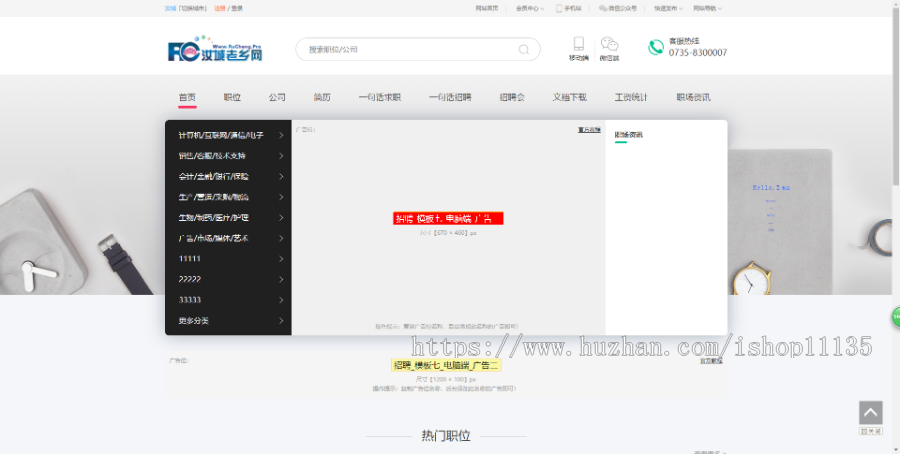Expand the 更多分类 category row
The height and width of the screenshot is (454, 900).
(x=228, y=321)
